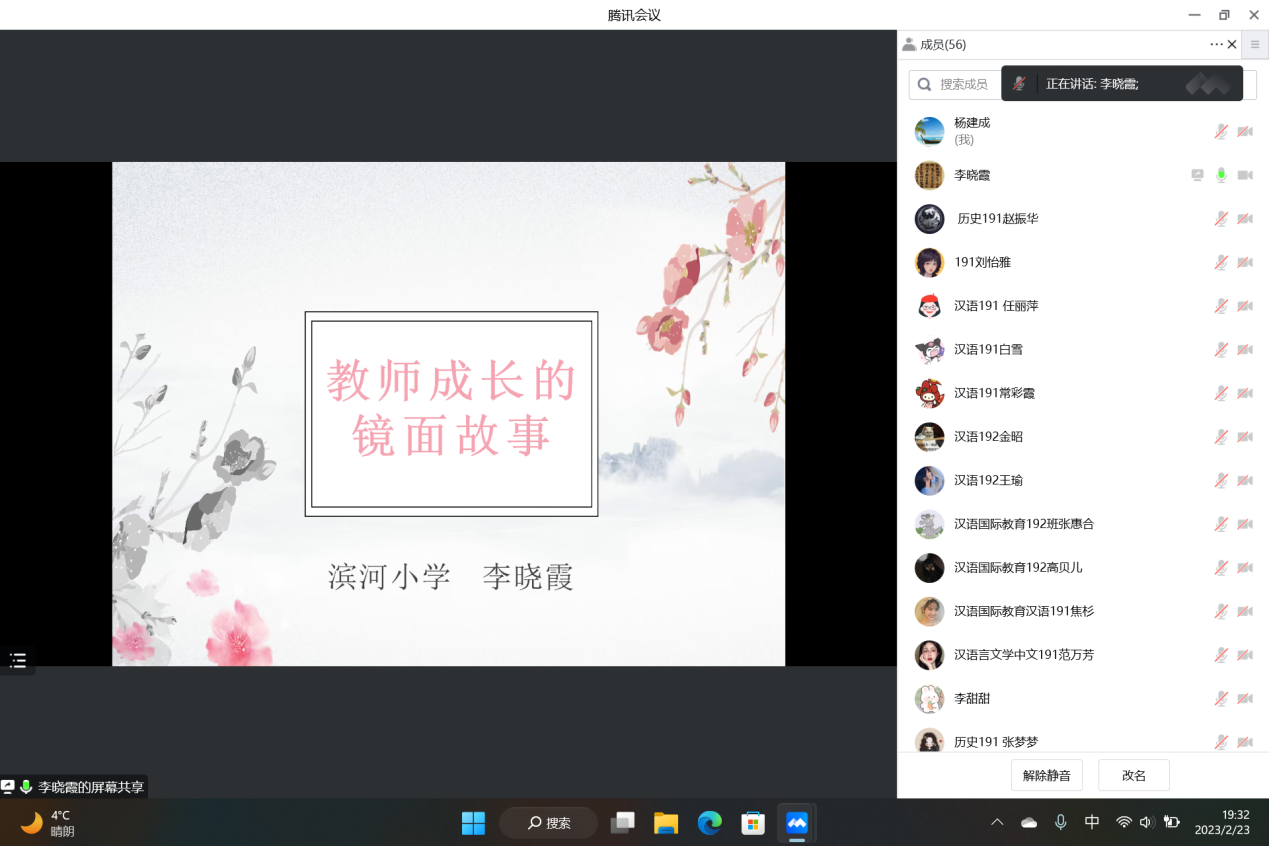Open File Explorer from the taskbar
The height and width of the screenshot is (846, 1269).
(x=666, y=823)
